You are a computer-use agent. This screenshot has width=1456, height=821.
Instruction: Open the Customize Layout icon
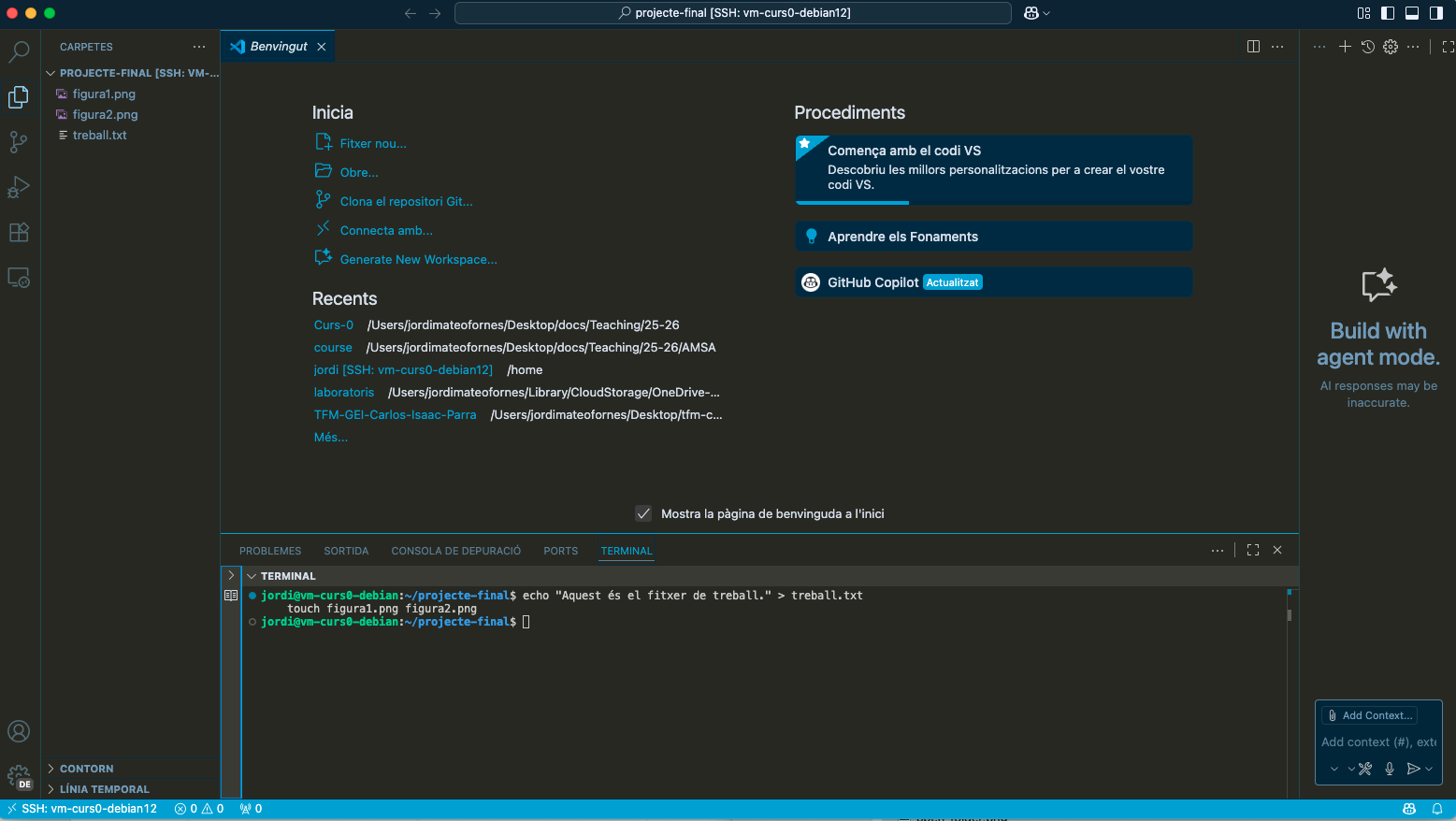1363,13
